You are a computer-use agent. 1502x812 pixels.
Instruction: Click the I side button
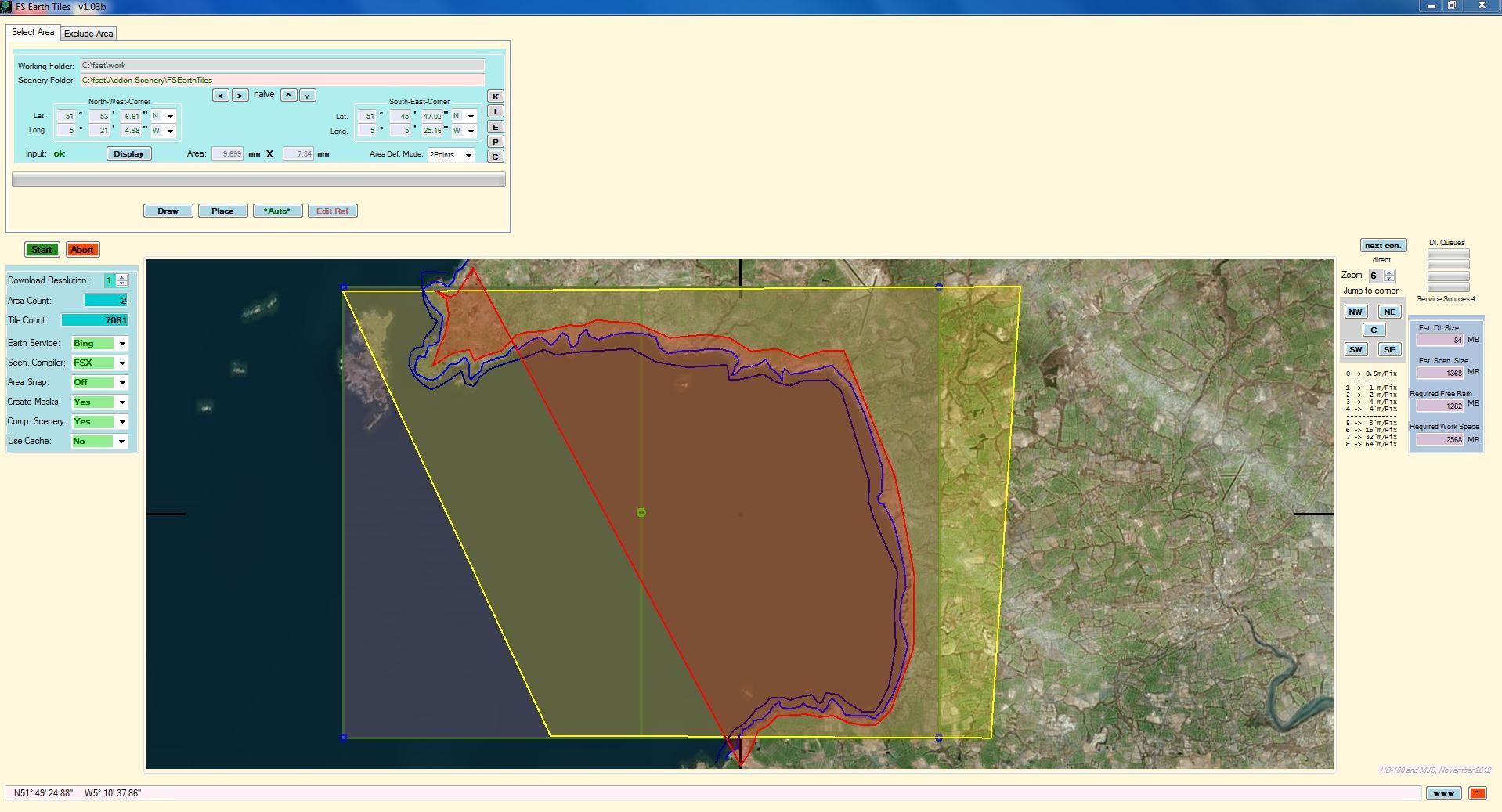(495, 111)
